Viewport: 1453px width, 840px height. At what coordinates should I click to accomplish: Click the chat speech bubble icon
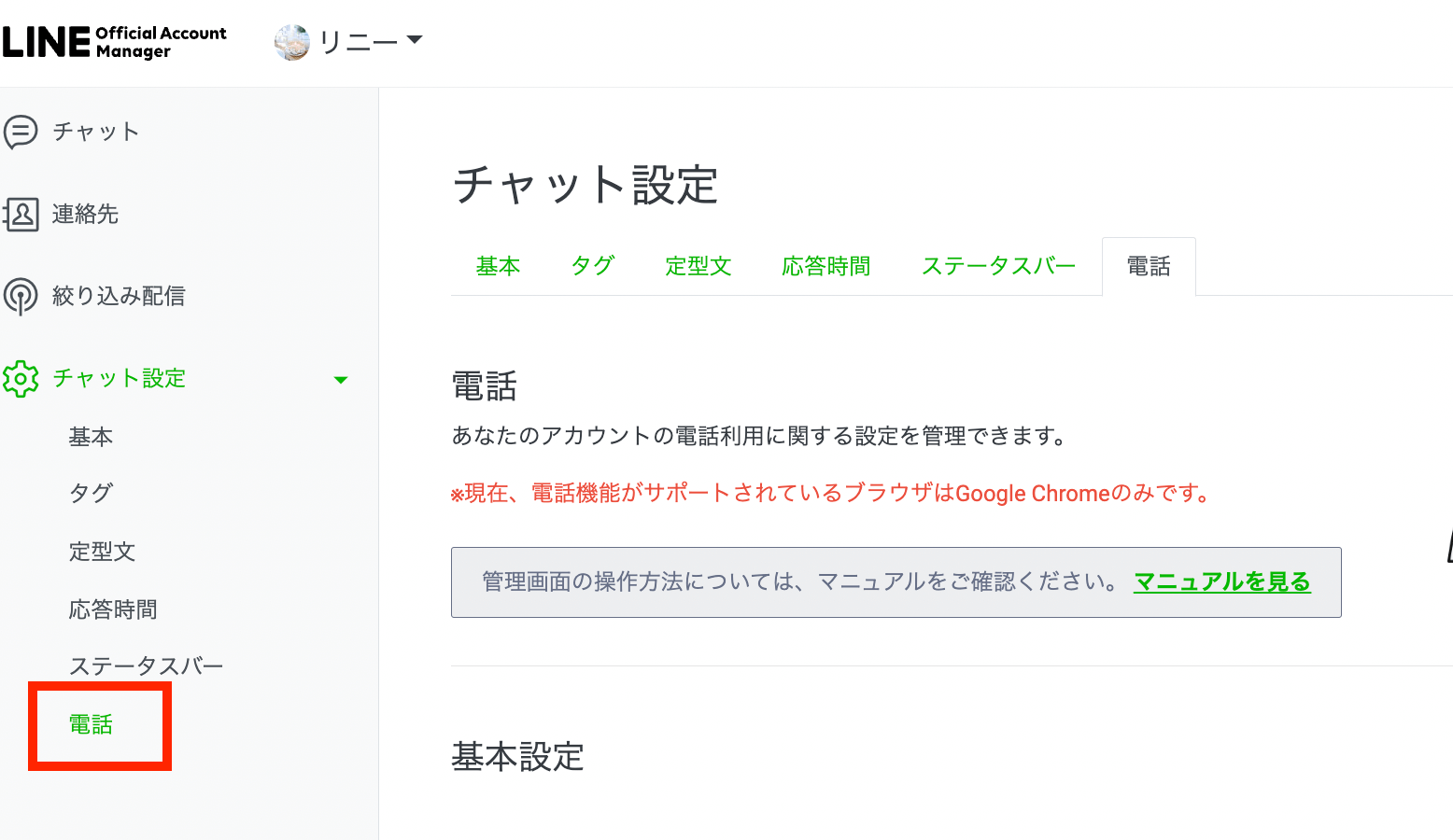21,132
